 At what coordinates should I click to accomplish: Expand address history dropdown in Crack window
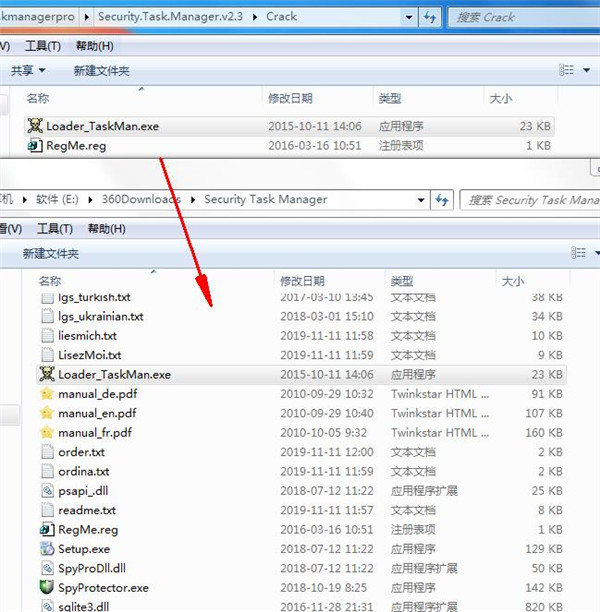(408, 17)
